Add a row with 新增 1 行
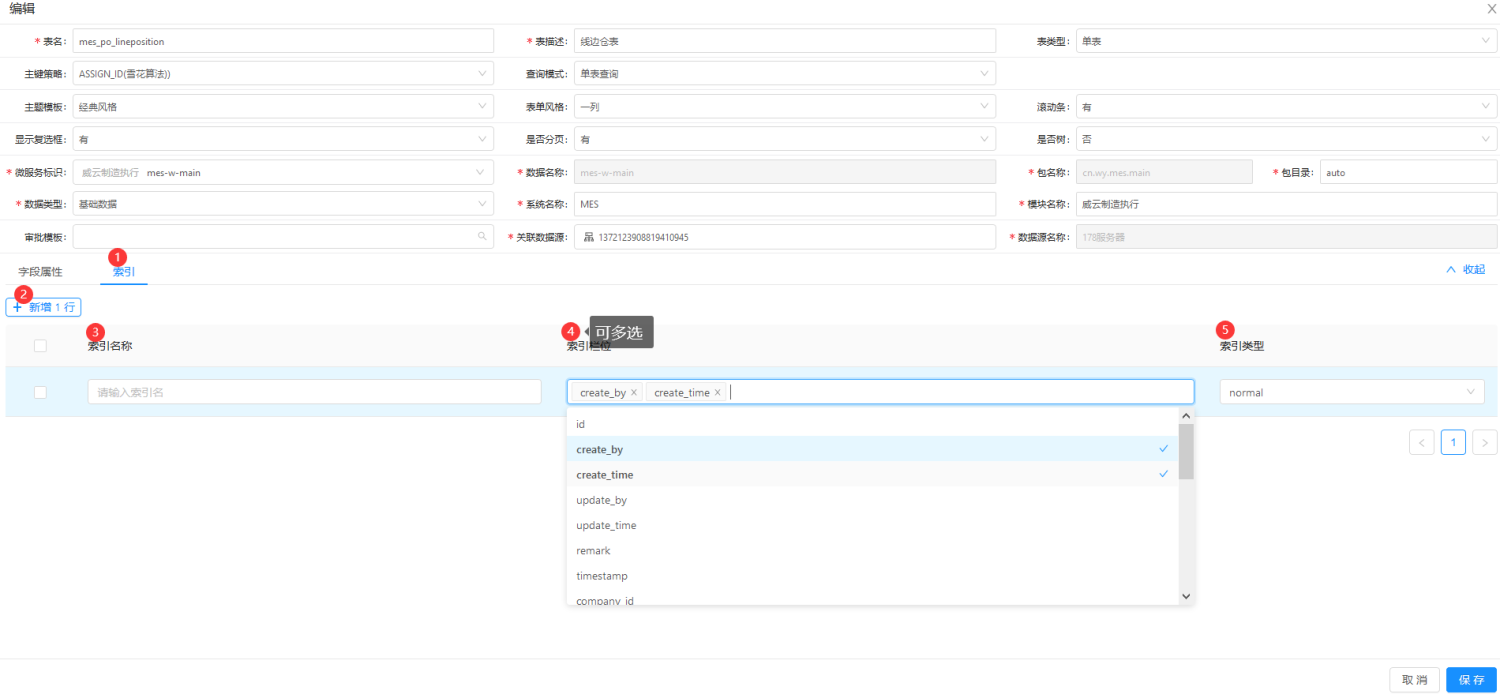Viewport: 1500px width, 698px height. (x=43, y=307)
